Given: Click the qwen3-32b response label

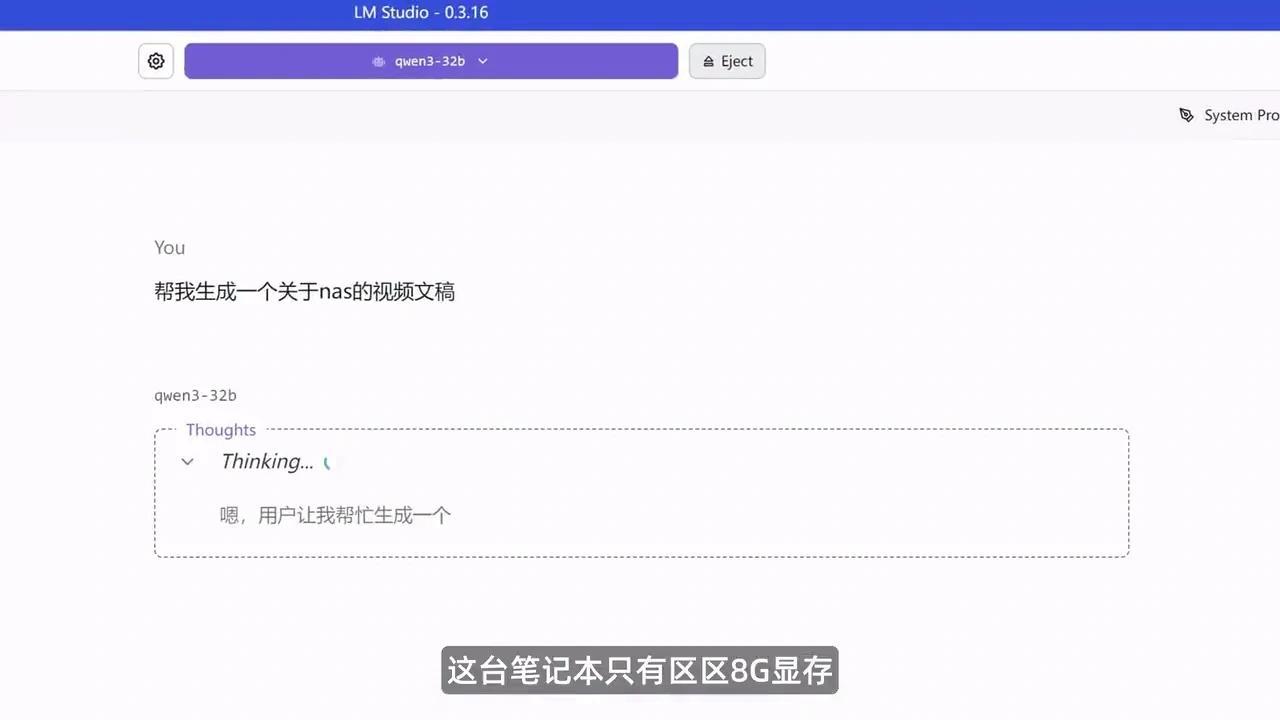Looking at the screenshot, I should coord(195,395).
